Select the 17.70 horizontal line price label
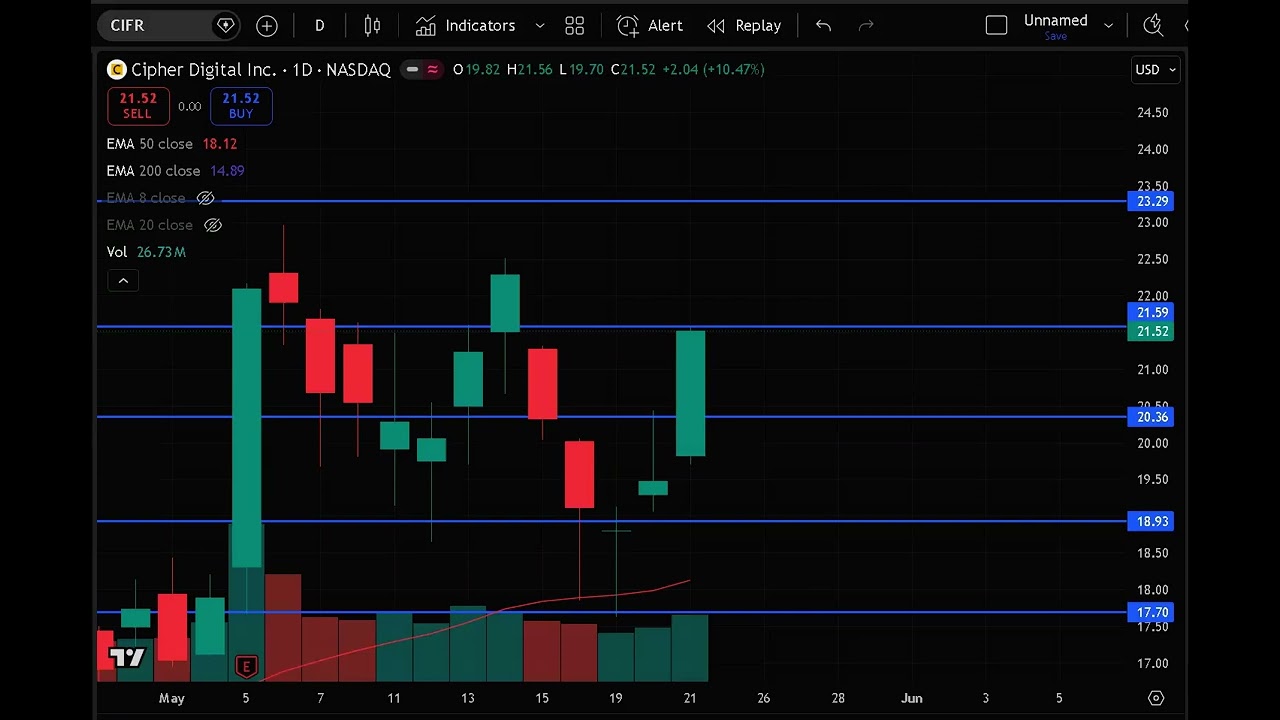1280x720 pixels. [1152, 612]
